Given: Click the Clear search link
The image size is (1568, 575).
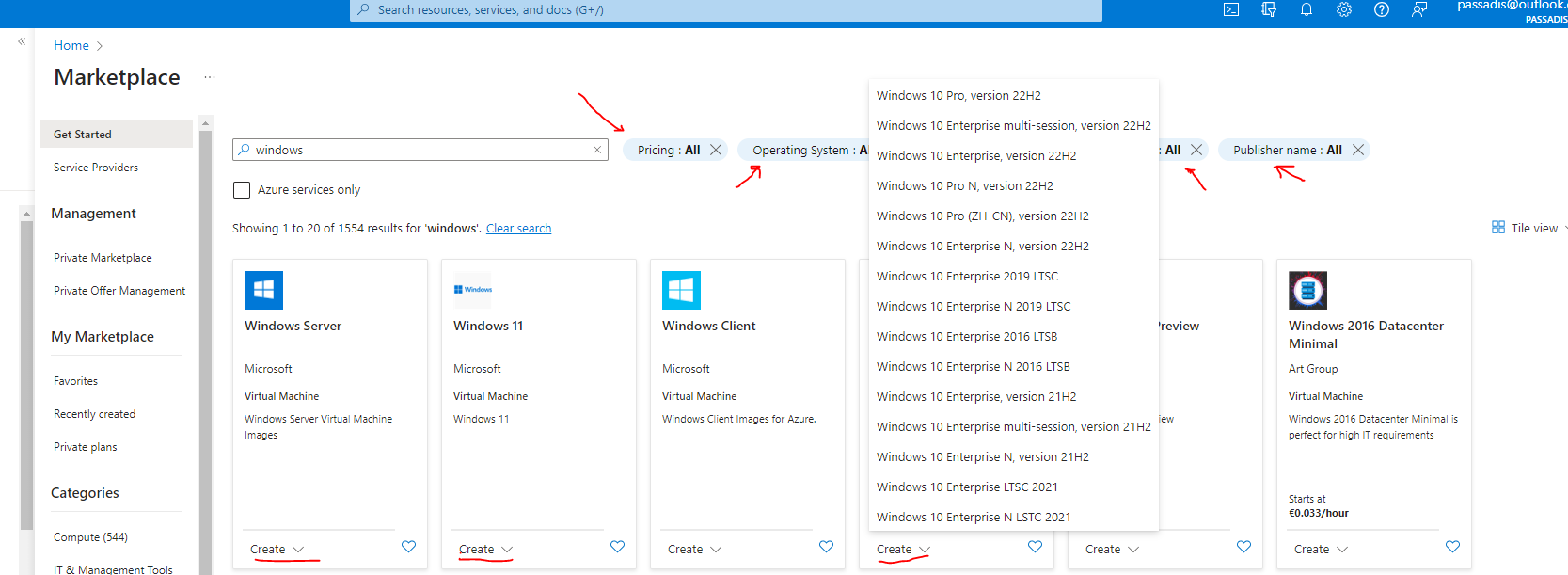Looking at the screenshot, I should point(518,229).
